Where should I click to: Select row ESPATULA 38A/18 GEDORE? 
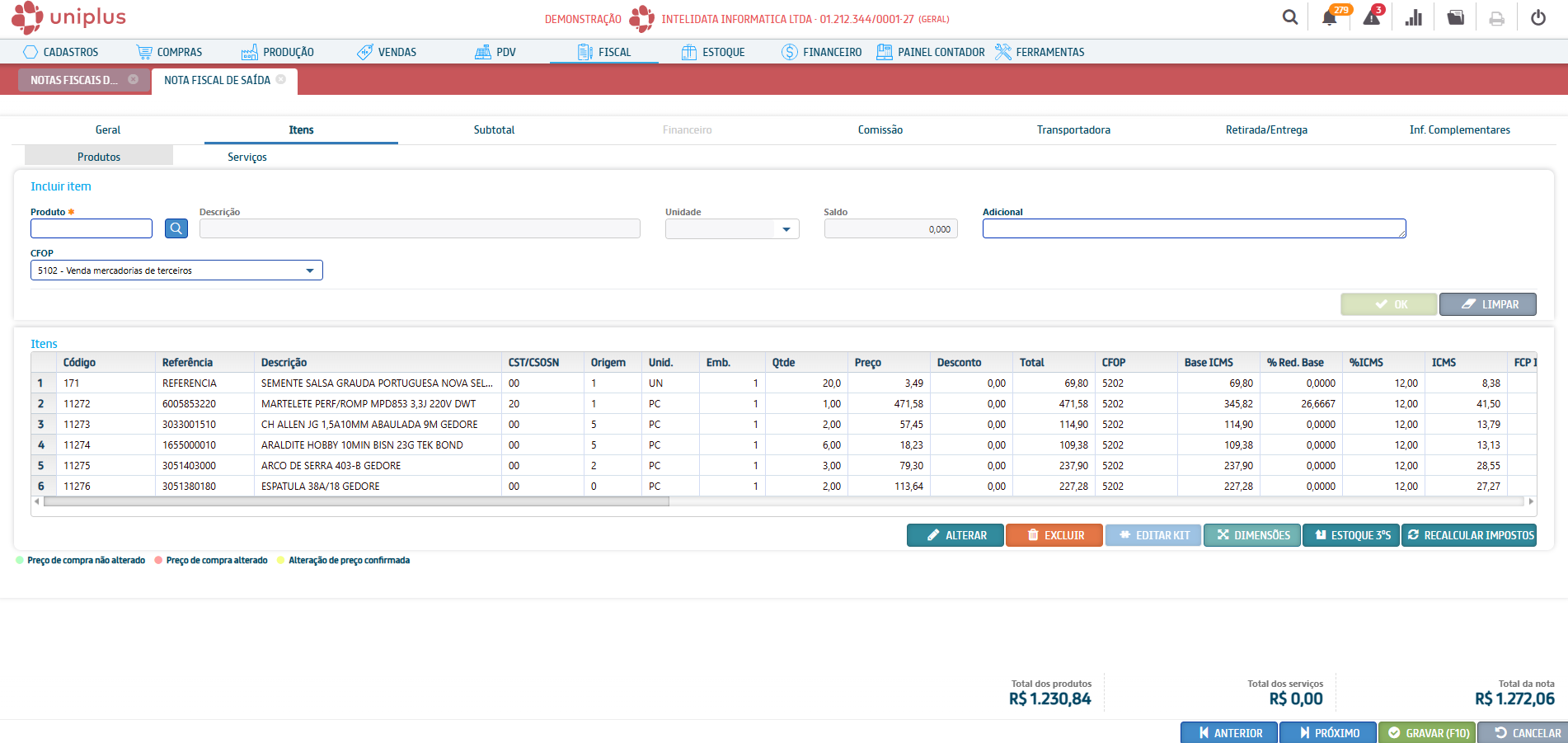tap(783, 486)
